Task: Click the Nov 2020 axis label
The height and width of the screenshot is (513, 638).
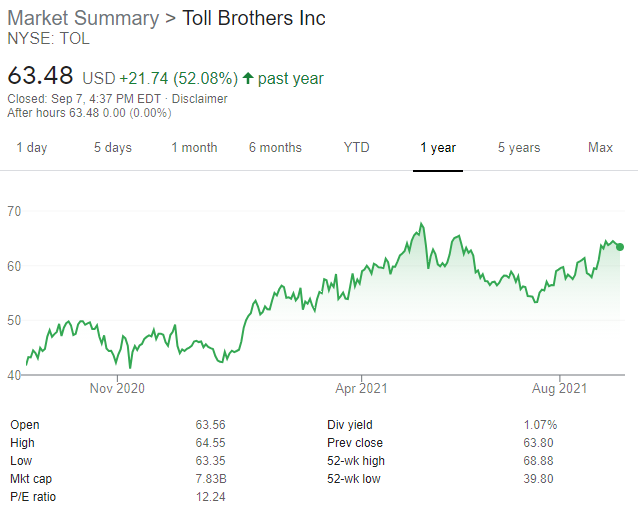Action: pos(117,388)
